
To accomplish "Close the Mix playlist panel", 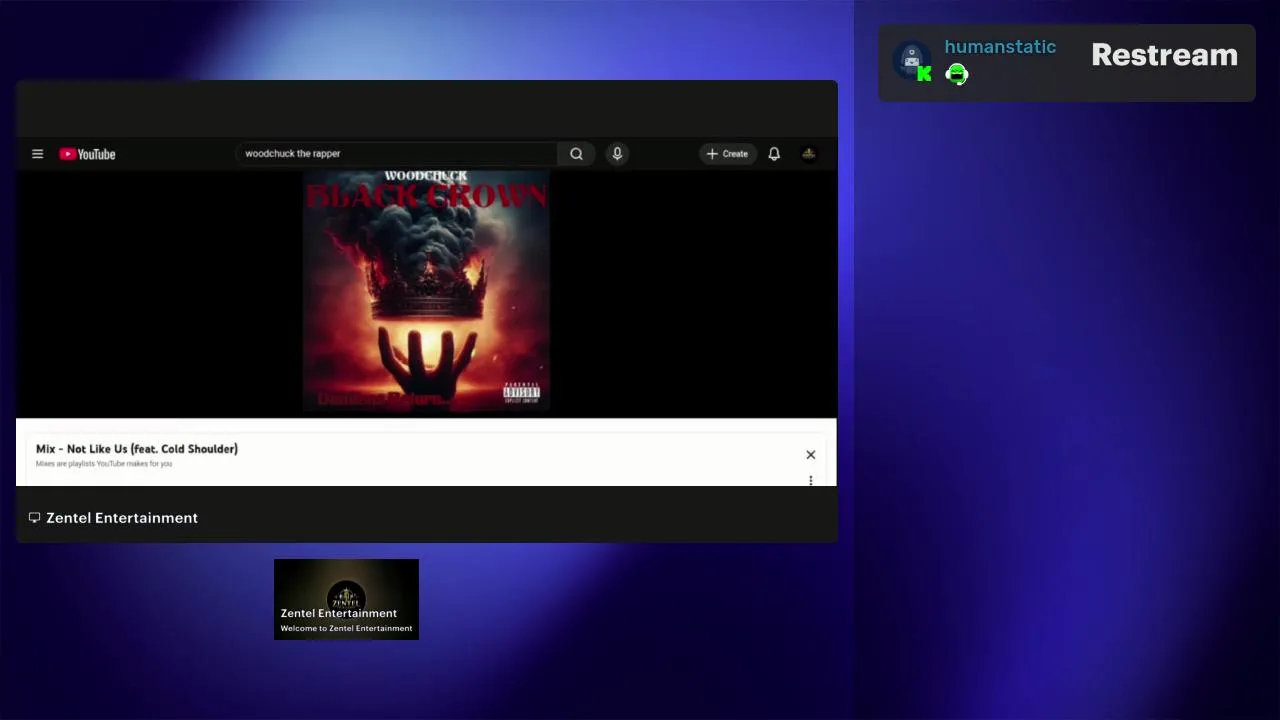I will coord(811,455).
